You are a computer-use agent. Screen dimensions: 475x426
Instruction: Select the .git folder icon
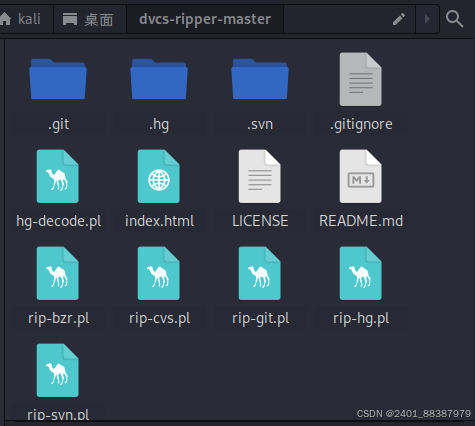(x=58, y=79)
